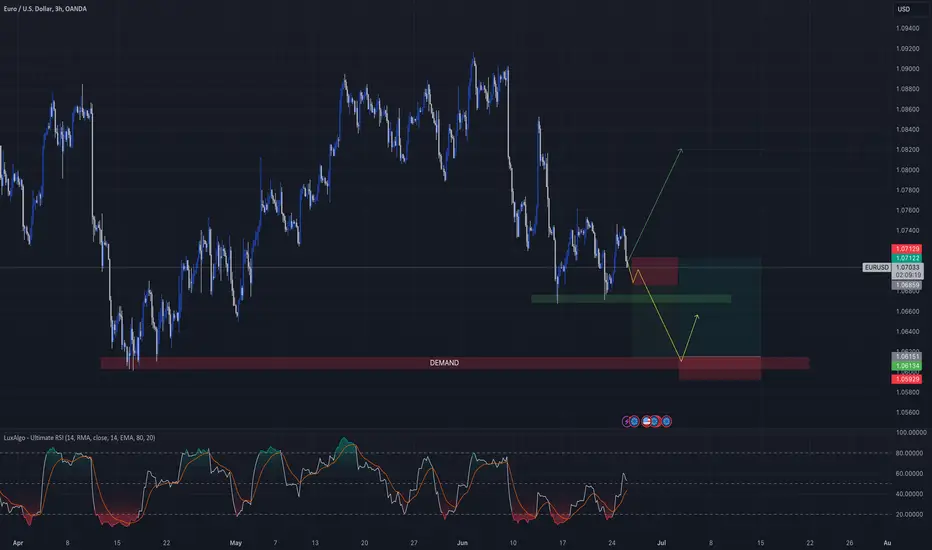Click the 80.00000 RSI scale value
This screenshot has width=932, height=550.
point(910,453)
